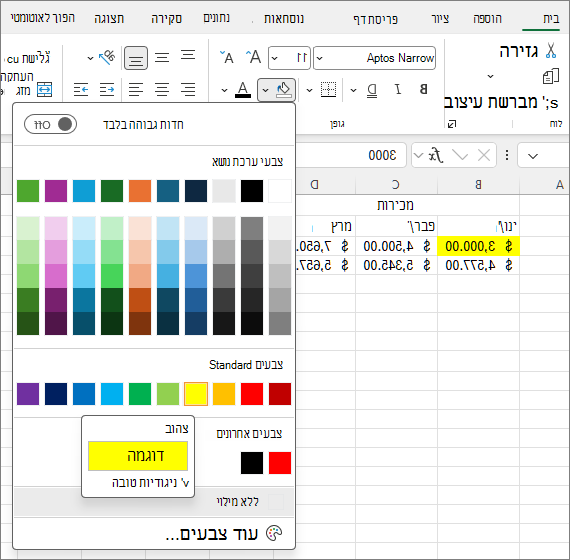Open the Data ribbon tab
570x560 pixels.
(216, 18)
